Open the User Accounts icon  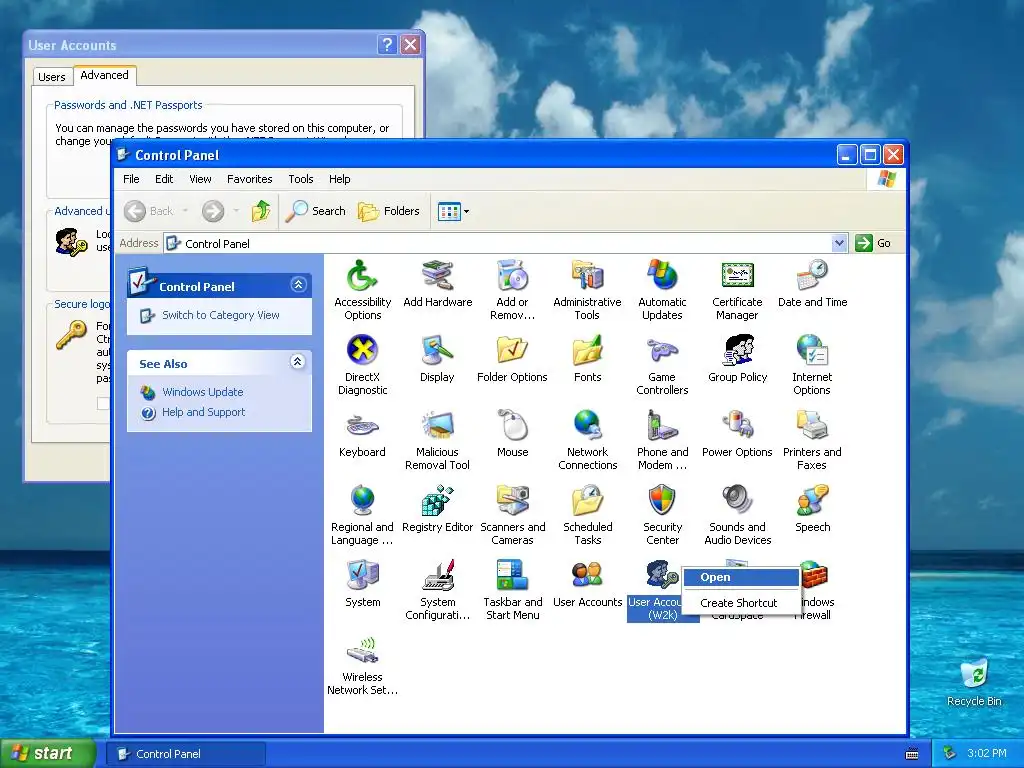pos(587,584)
